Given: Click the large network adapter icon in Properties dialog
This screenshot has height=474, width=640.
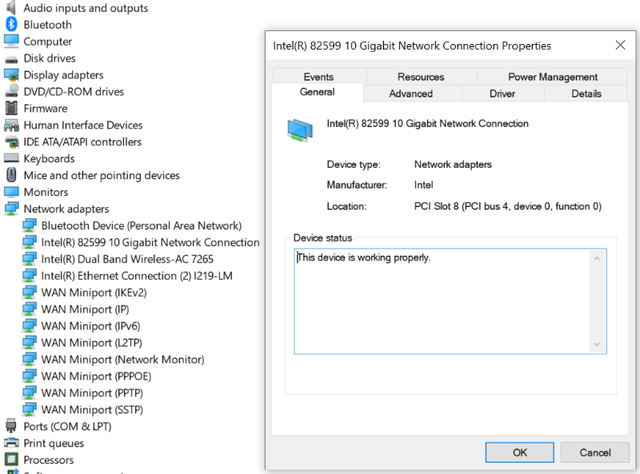Looking at the screenshot, I should (x=300, y=130).
